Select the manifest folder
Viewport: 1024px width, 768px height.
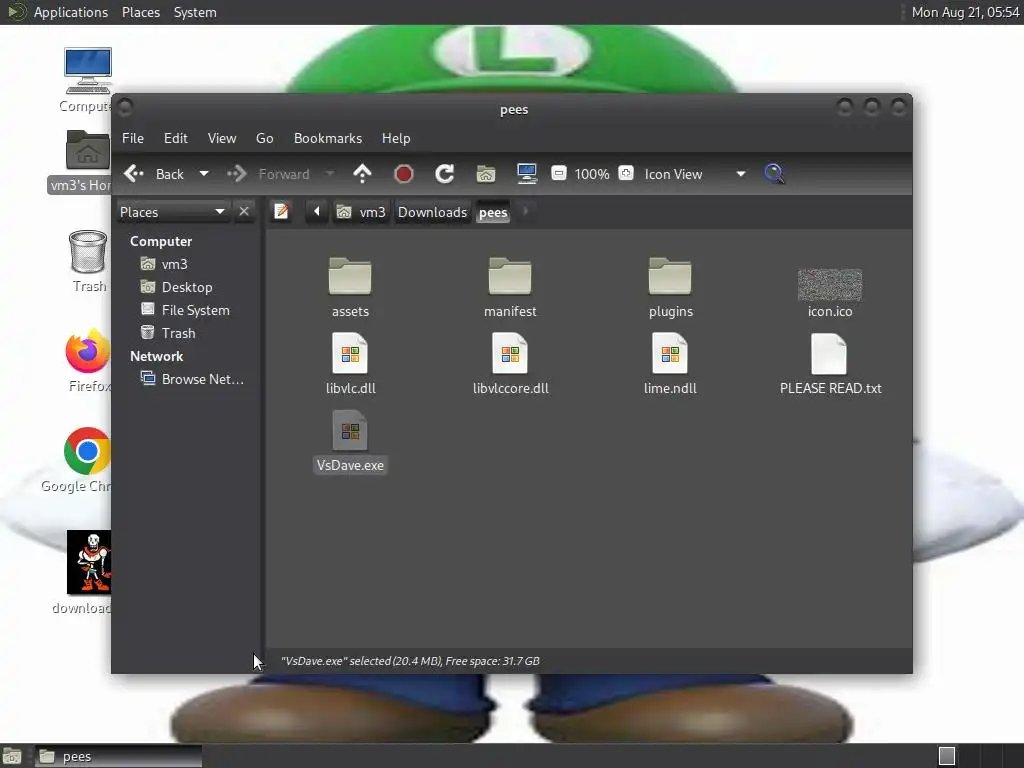coord(510,287)
